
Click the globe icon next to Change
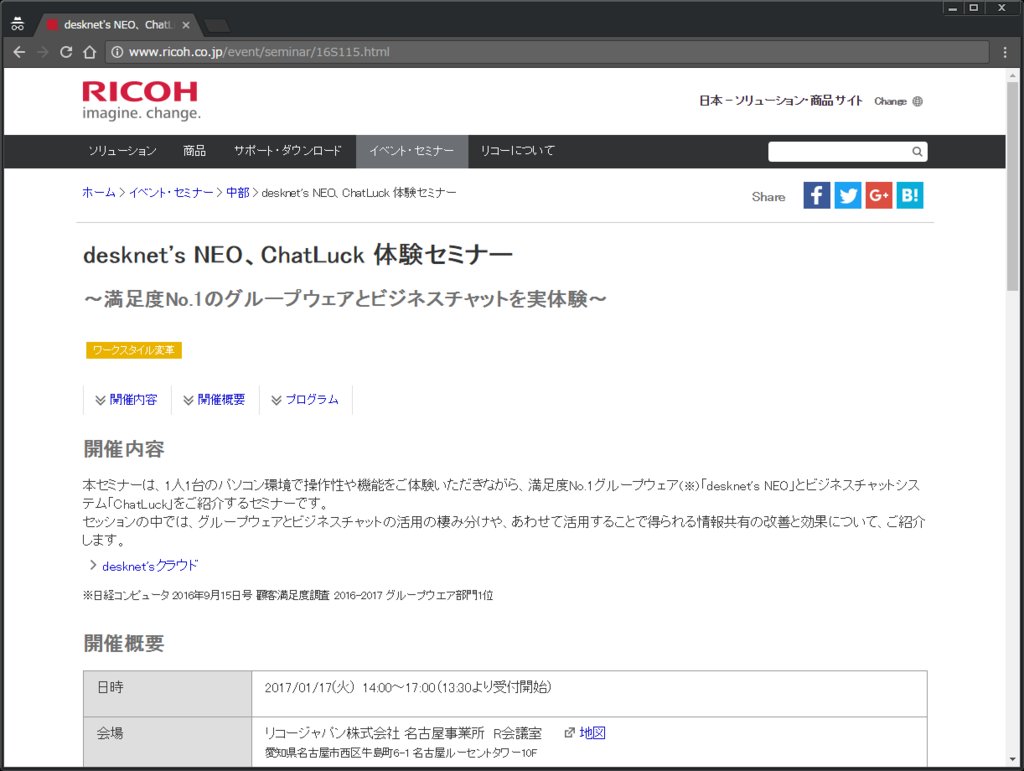click(918, 101)
